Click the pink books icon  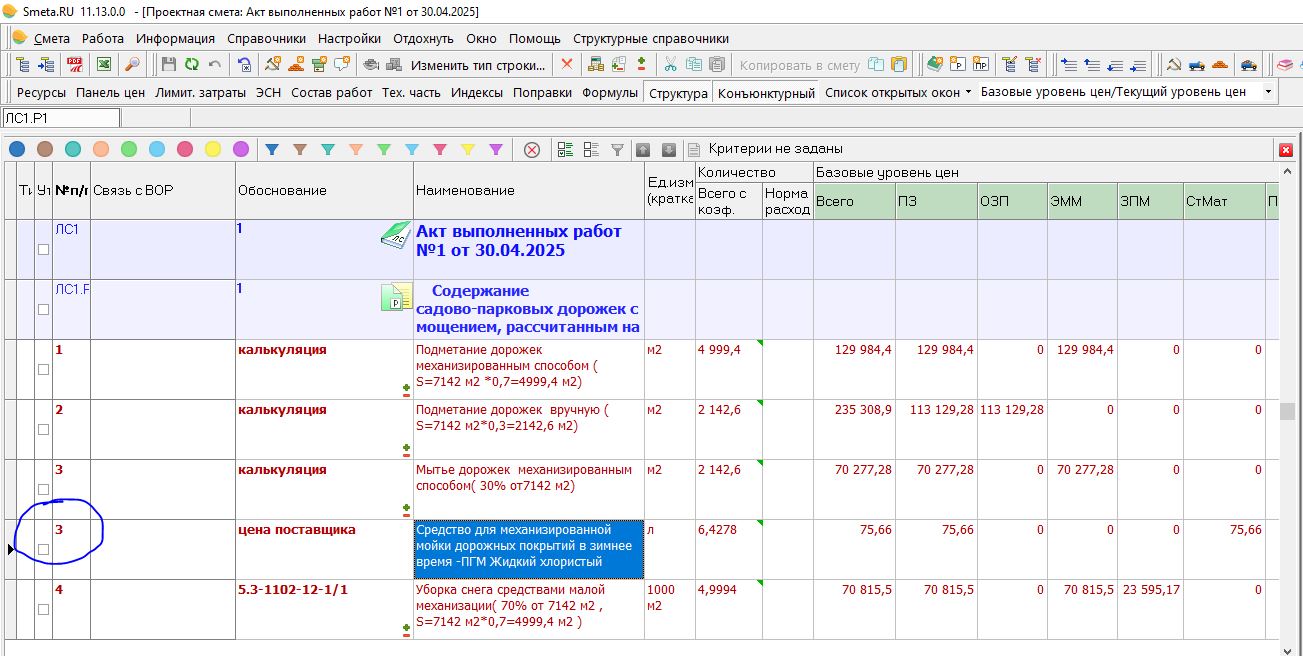(x=1285, y=65)
